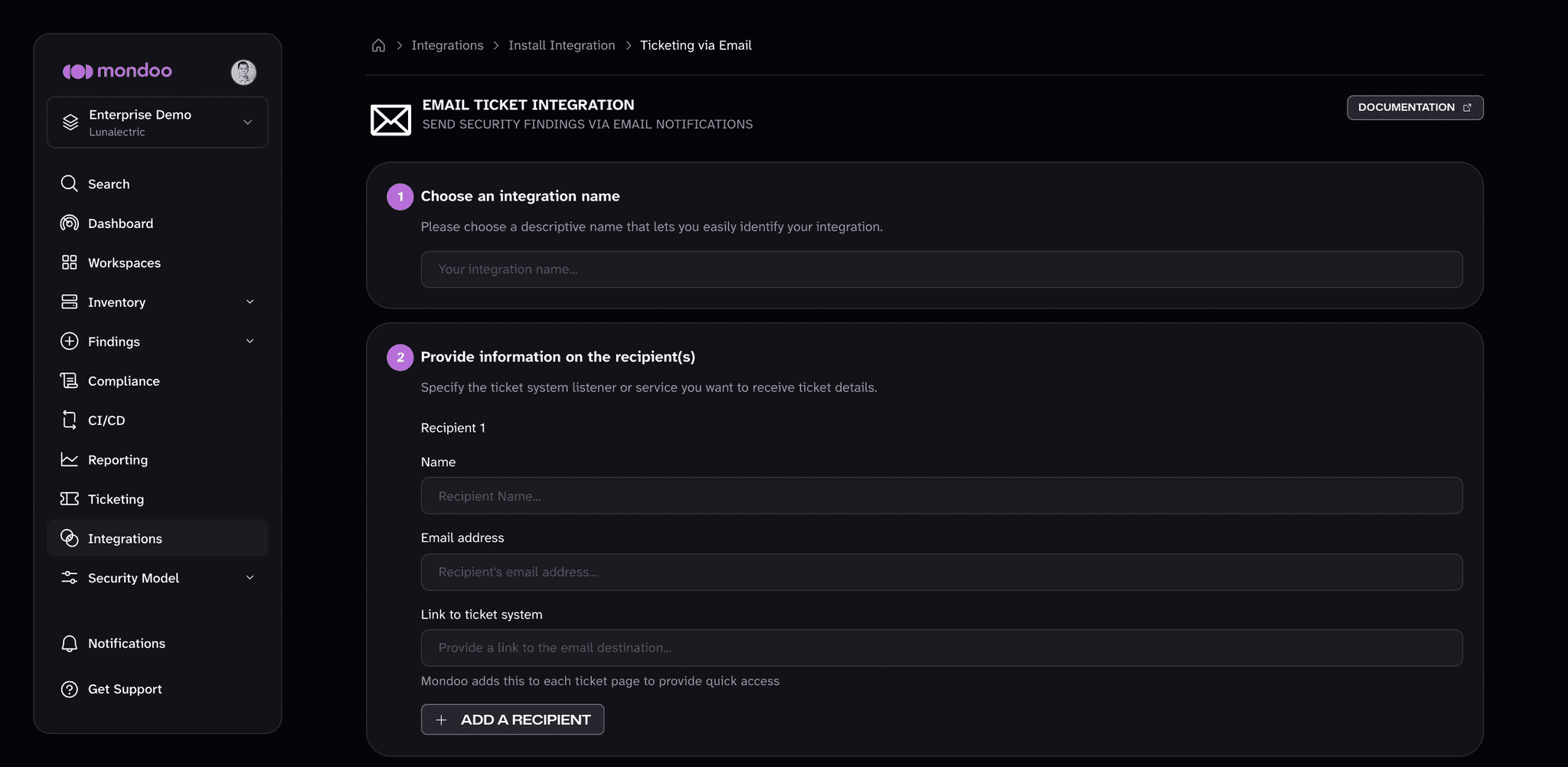Open the Dashboard menu item
The image size is (1568, 767).
[158, 224]
